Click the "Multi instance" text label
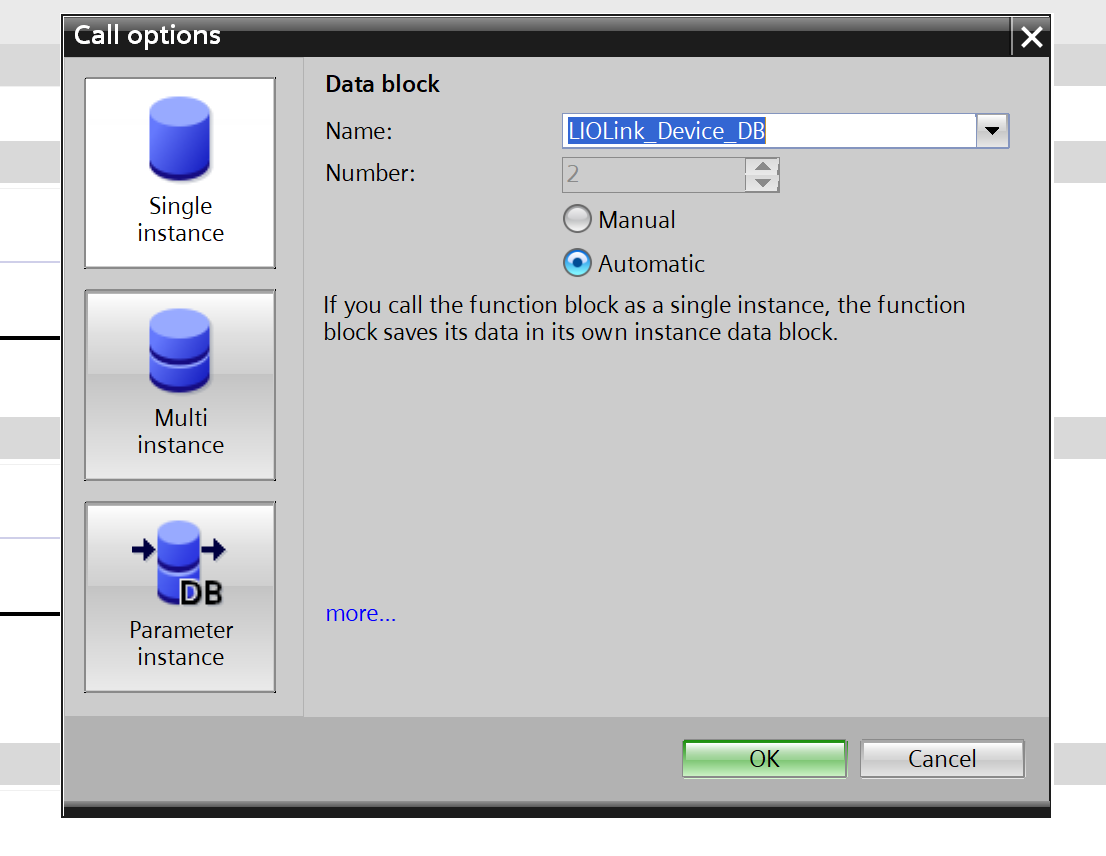 pos(180,431)
